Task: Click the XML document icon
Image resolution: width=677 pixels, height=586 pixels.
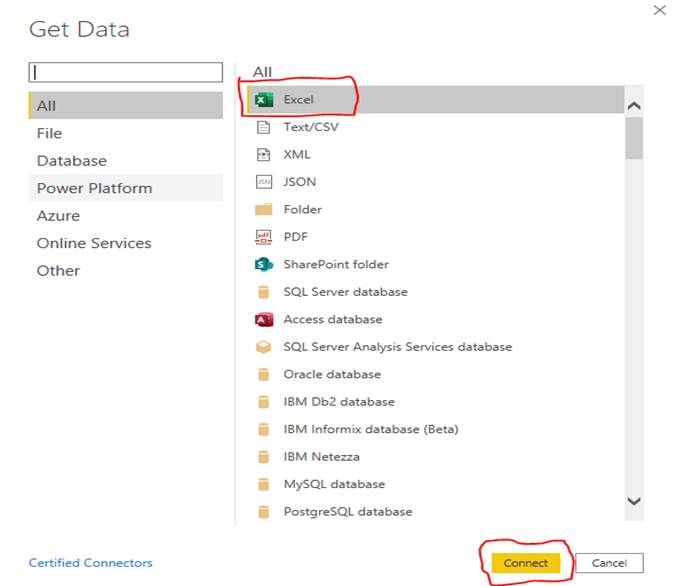Action: (x=263, y=155)
